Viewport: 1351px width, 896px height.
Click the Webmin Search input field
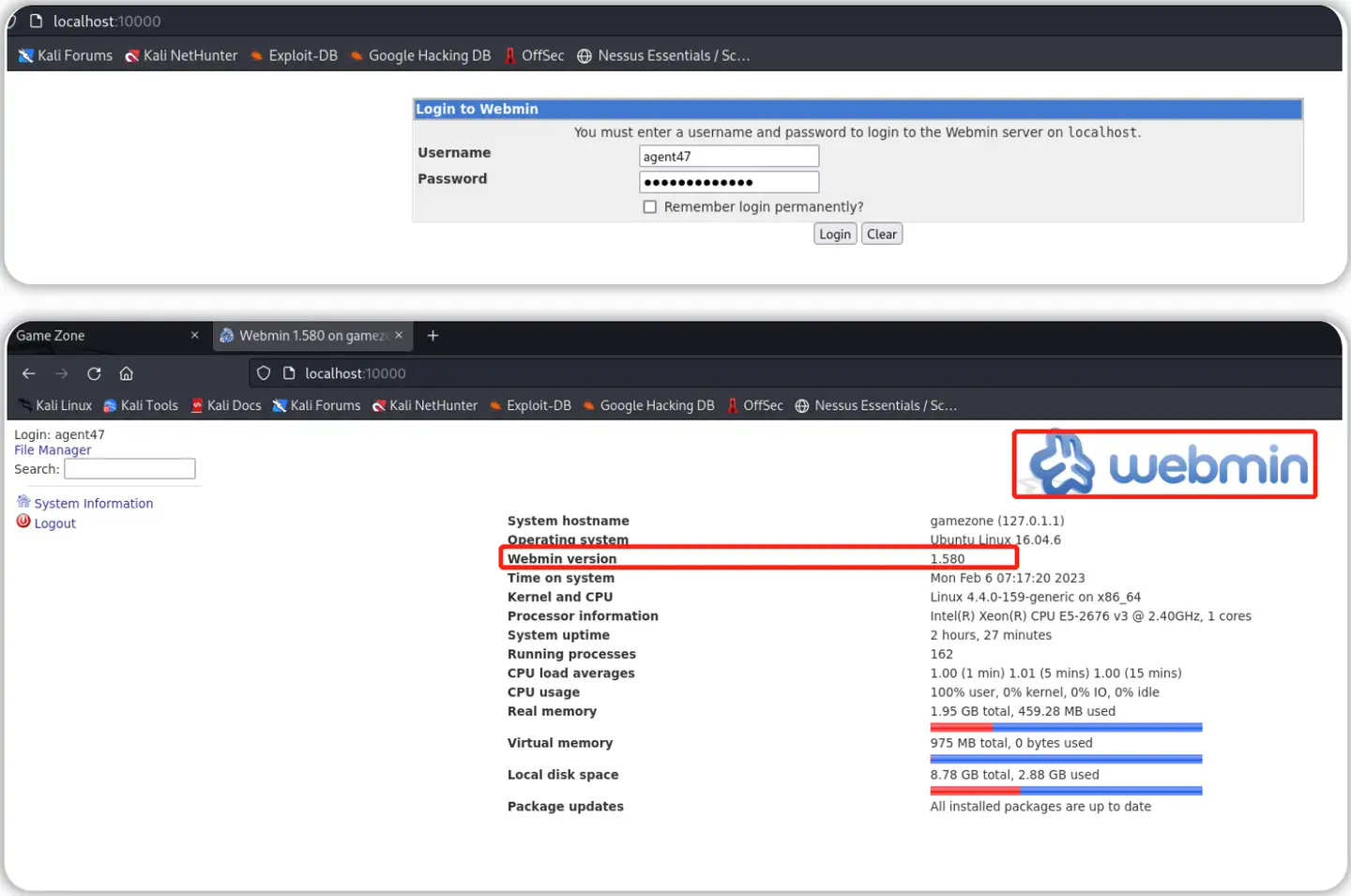tap(129, 468)
